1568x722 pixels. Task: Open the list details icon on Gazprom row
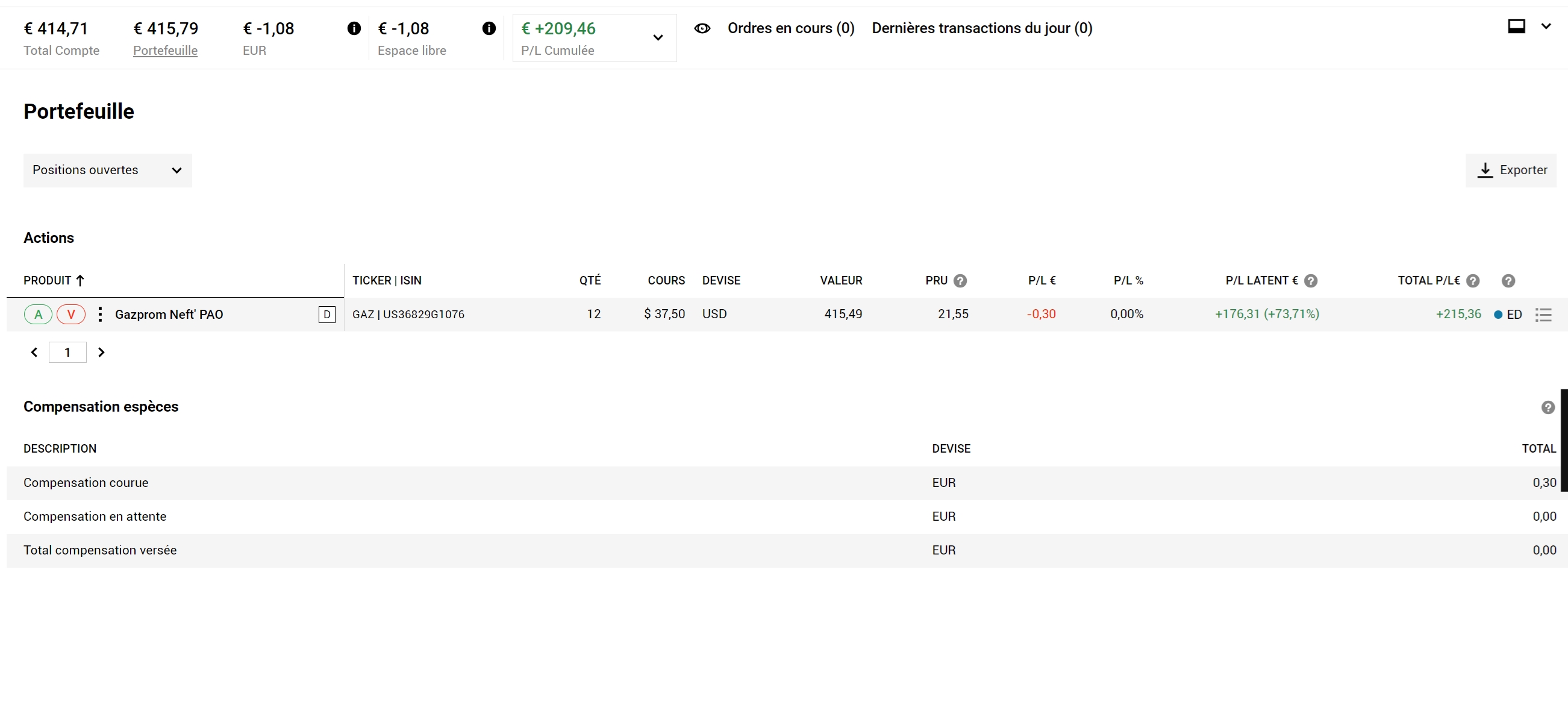tap(1543, 315)
